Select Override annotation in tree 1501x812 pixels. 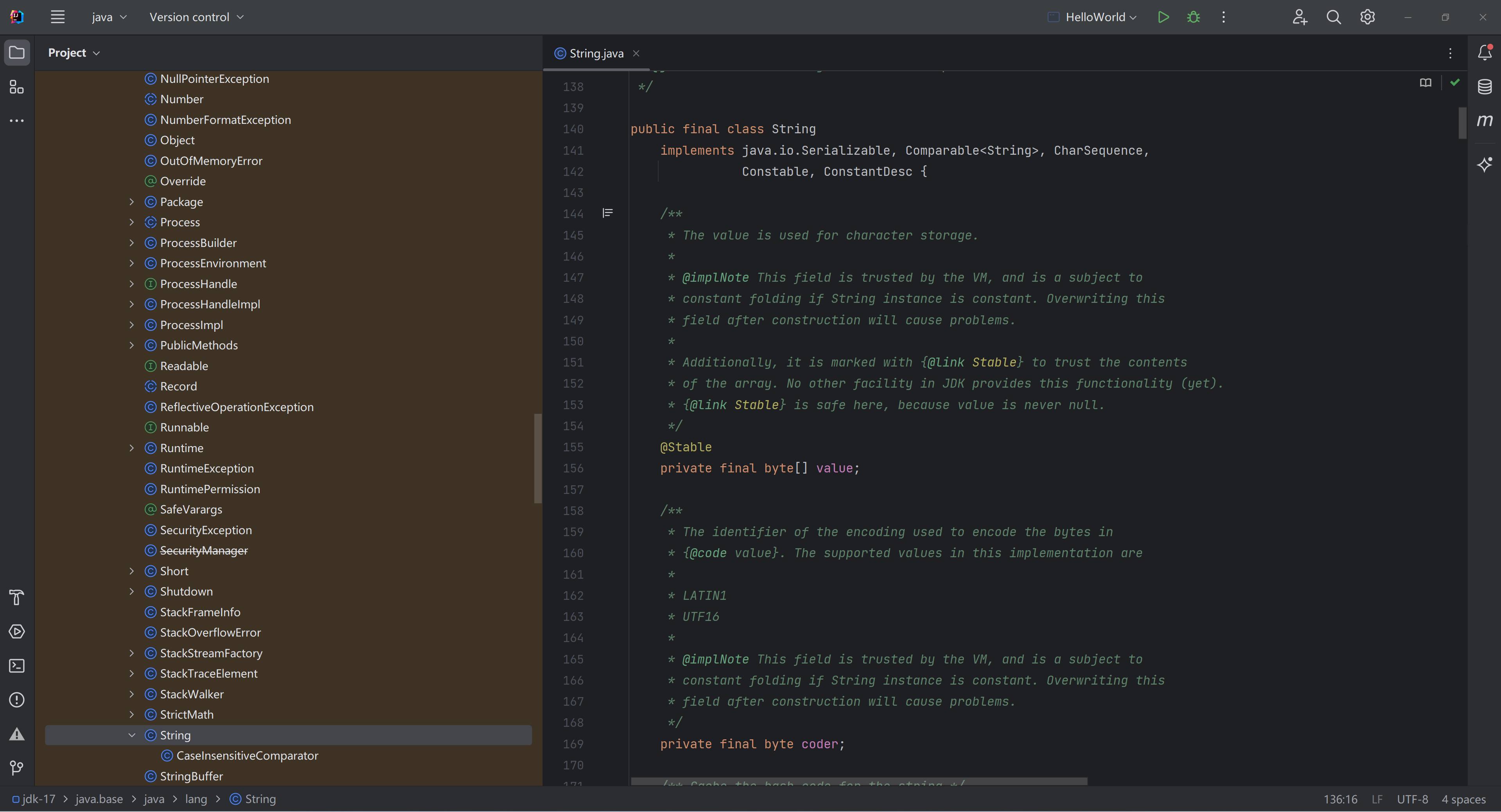point(183,181)
